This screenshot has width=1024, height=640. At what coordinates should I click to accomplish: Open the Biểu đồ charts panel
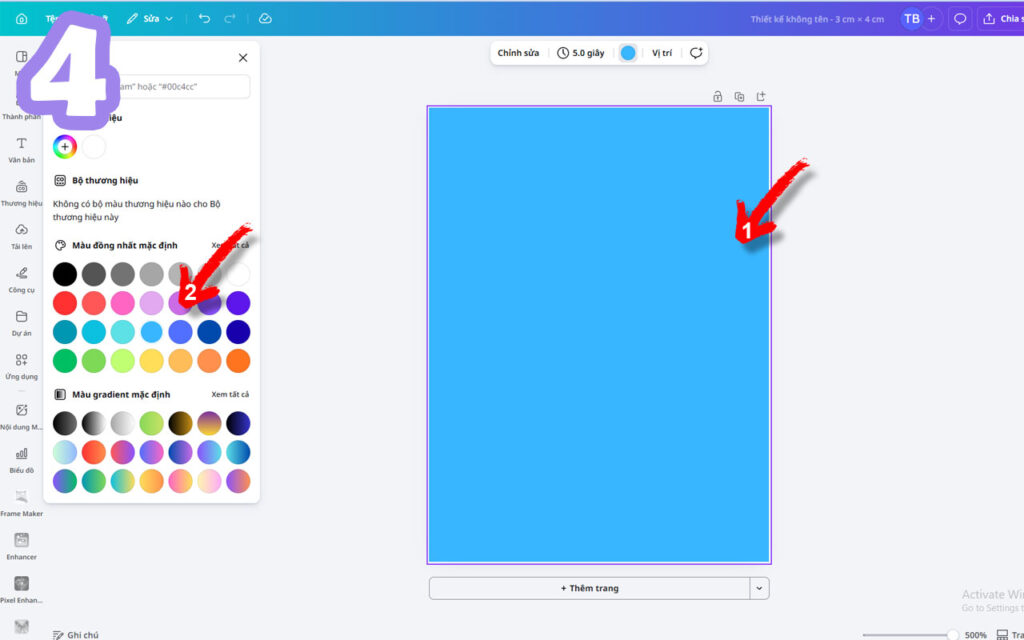click(x=22, y=460)
